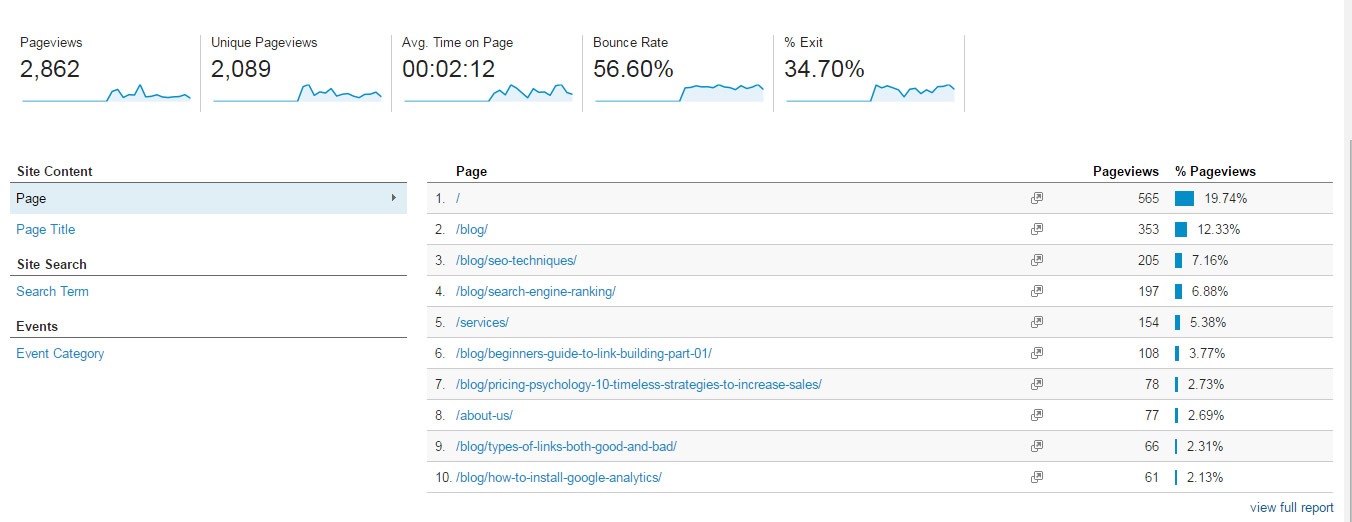Click the 197 pageviews cell
This screenshot has height=522, width=1352.
(1148, 291)
